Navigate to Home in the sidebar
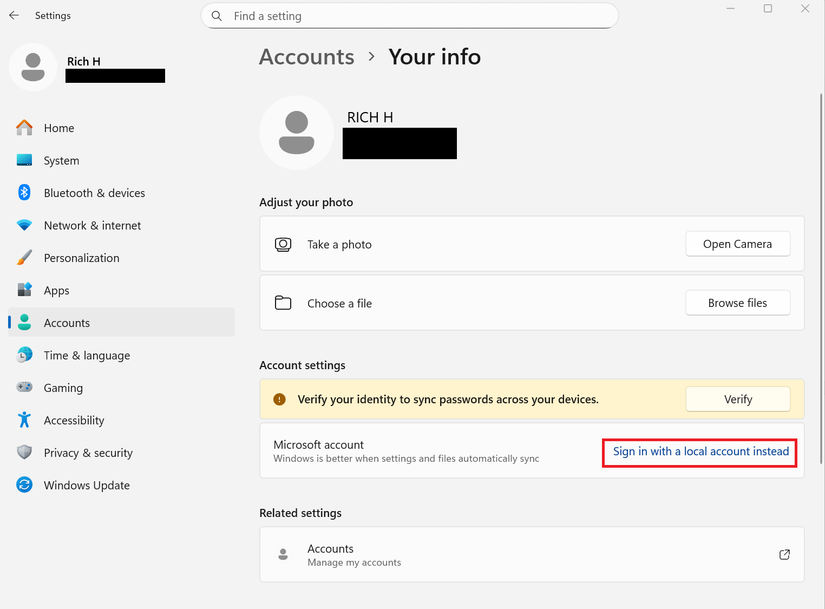Screen dimensions: 825x609 (x=24, y=128)
